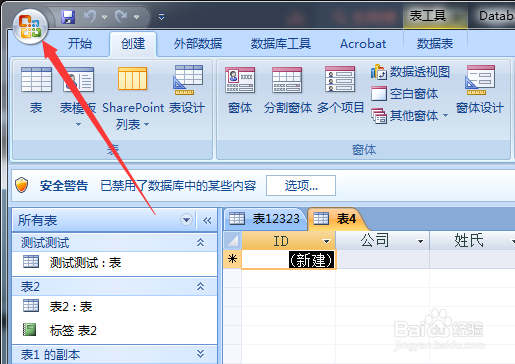Create a new table with 表 icon

[x=36, y=91]
